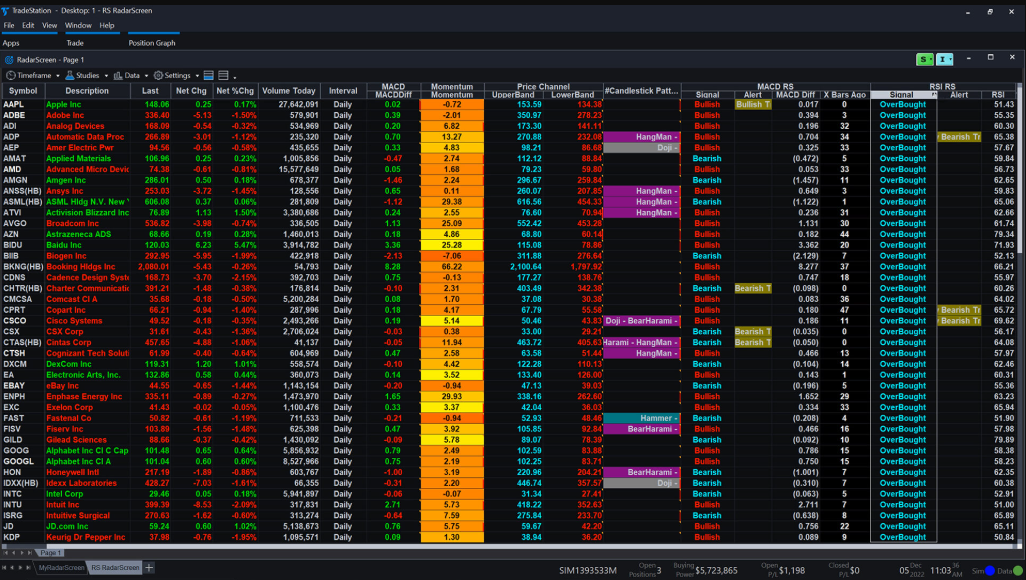Open the Window menu
1026x580 pixels.
click(78, 25)
